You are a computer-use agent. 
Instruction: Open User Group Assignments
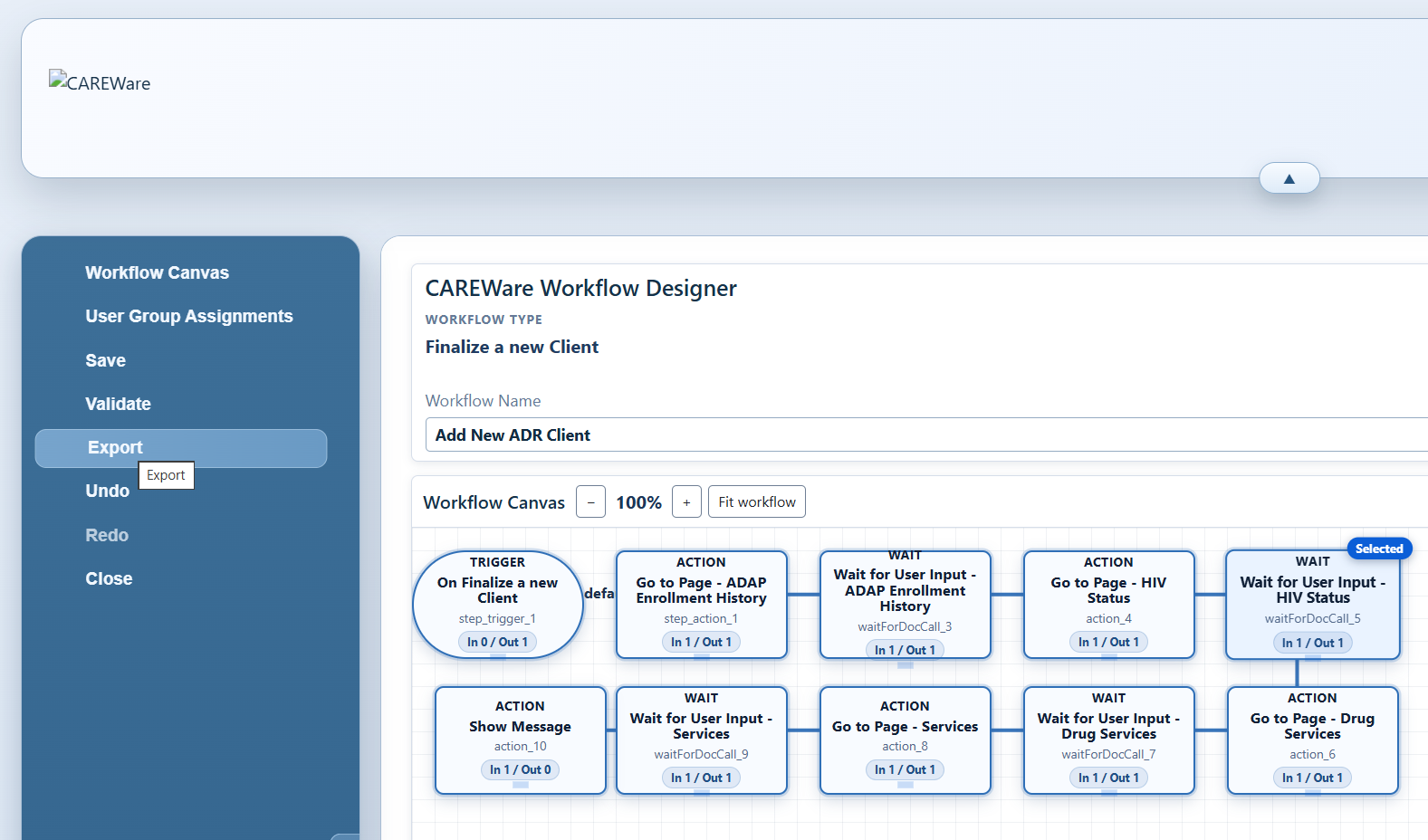pyautogui.click(x=189, y=316)
